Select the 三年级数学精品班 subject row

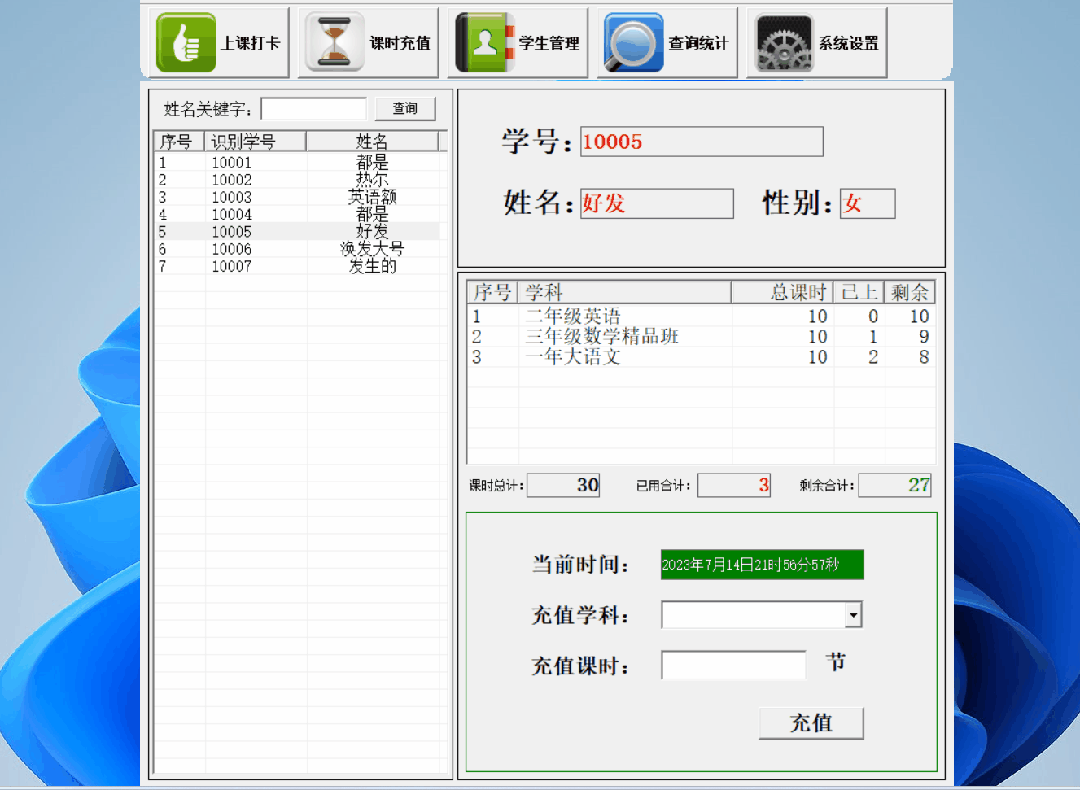point(701,337)
